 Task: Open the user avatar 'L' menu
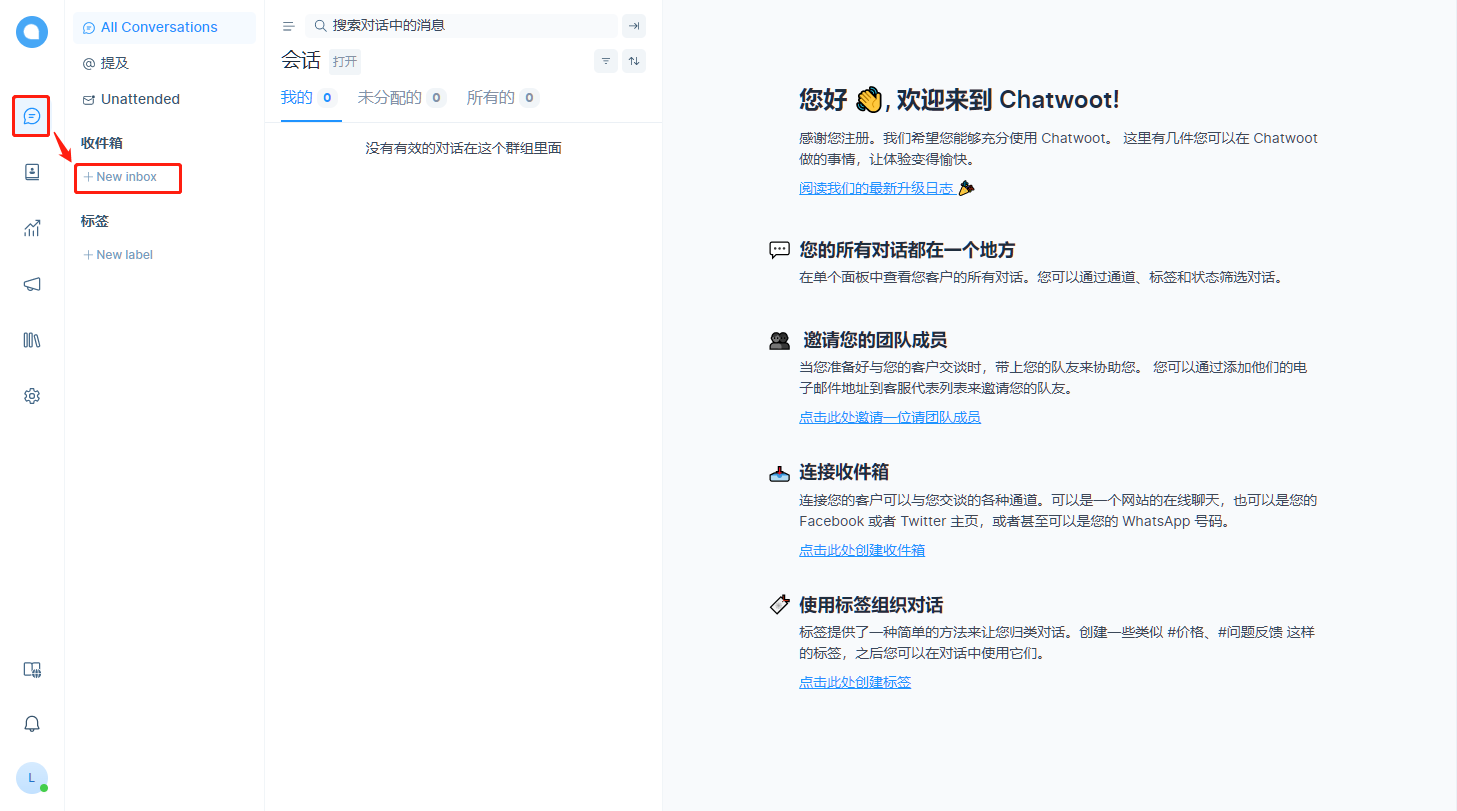point(32,778)
